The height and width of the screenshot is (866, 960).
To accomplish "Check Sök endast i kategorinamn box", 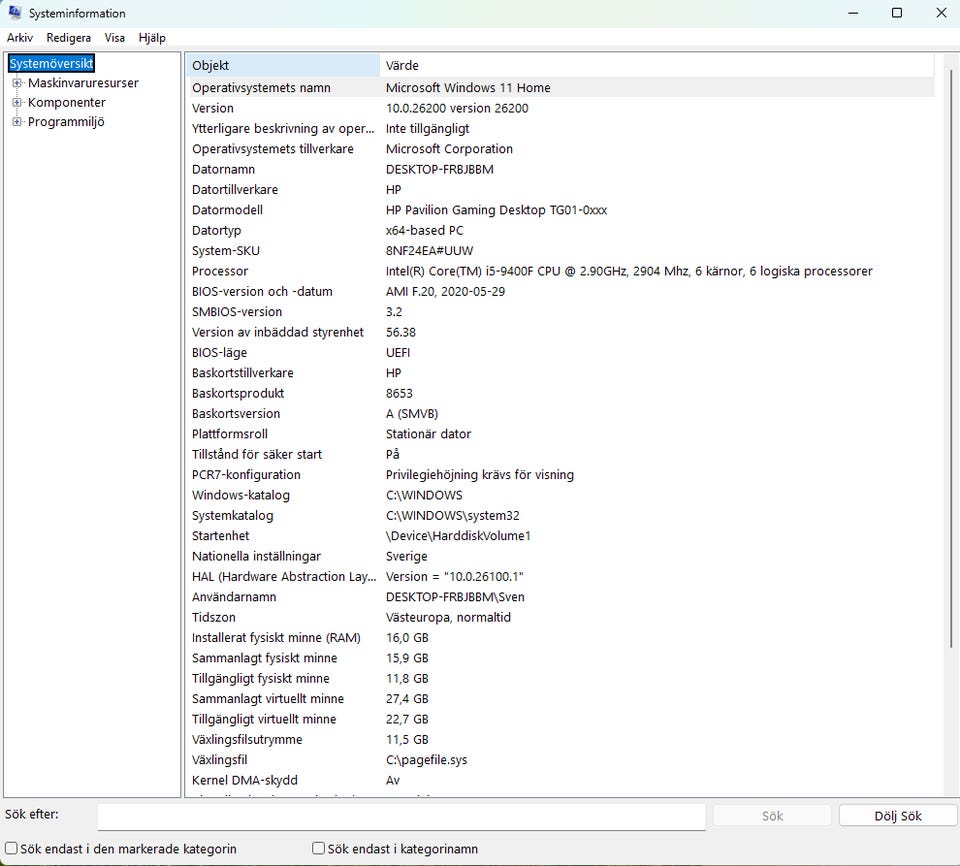I will point(319,848).
